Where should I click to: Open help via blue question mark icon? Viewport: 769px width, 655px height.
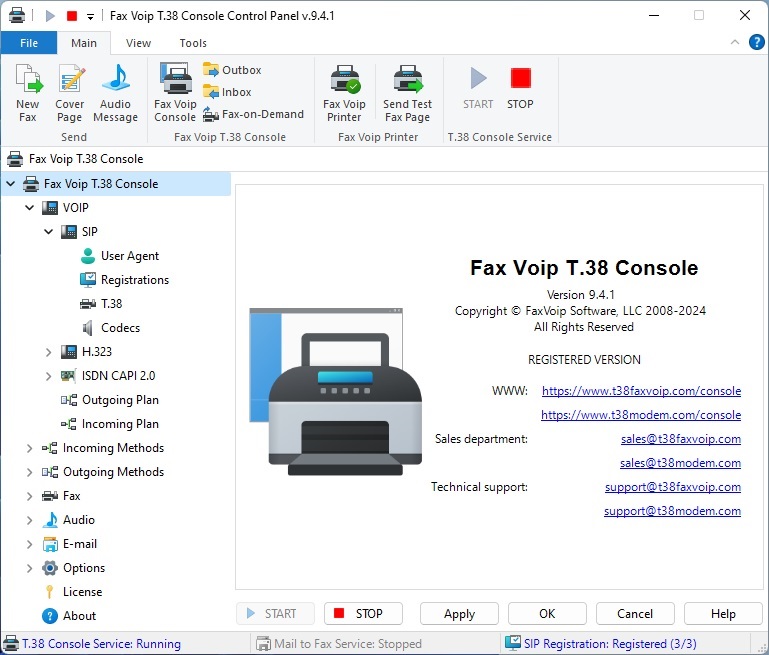(x=757, y=43)
